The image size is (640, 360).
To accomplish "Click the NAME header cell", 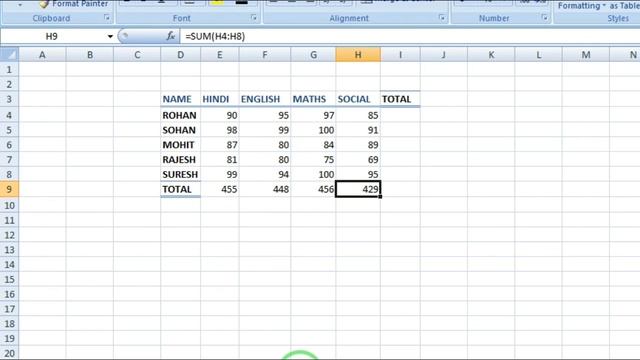I will 180,99.
